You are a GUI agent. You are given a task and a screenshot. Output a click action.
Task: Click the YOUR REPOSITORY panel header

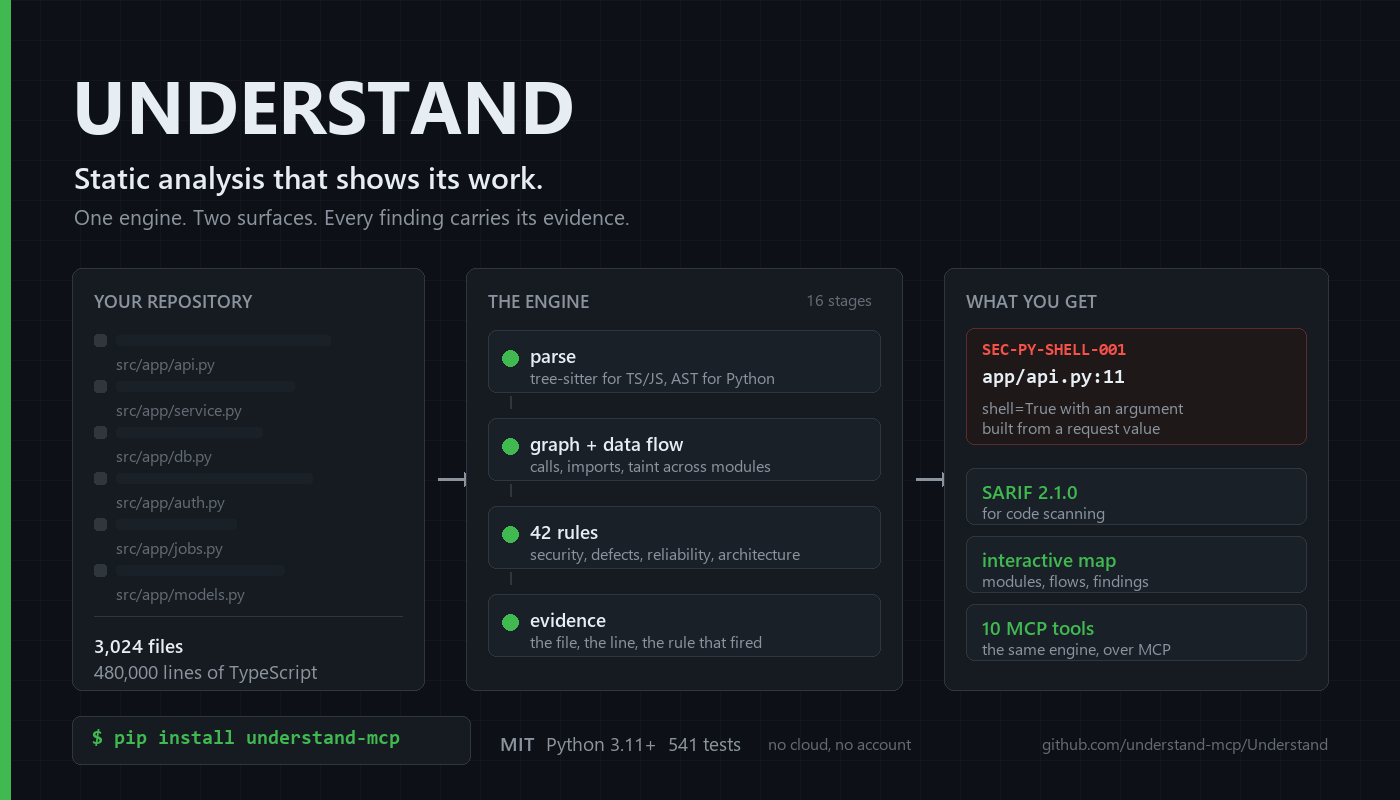(173, 302)
